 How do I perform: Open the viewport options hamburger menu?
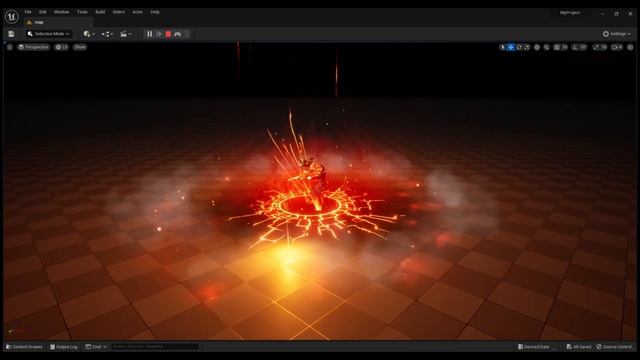pos(9,47)
